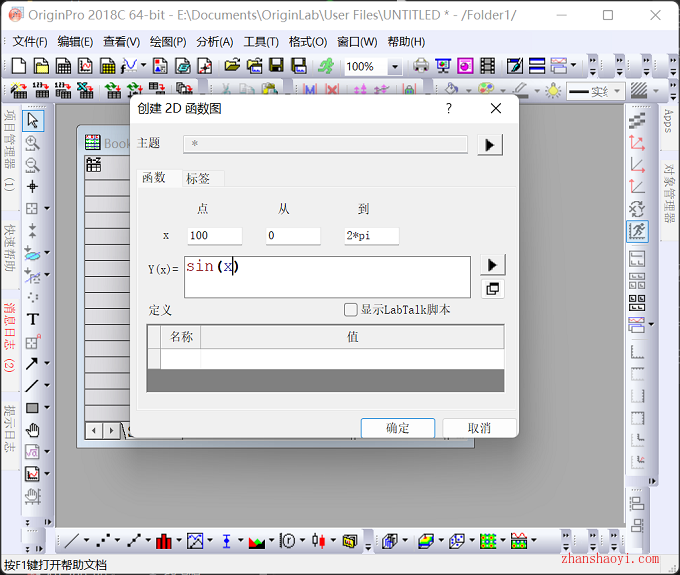Image resolution: width=680 pixels, height=575 pixels.
Task: Open the fill pattern hatch swatch in style toolbar
Action: coord(639,91)
